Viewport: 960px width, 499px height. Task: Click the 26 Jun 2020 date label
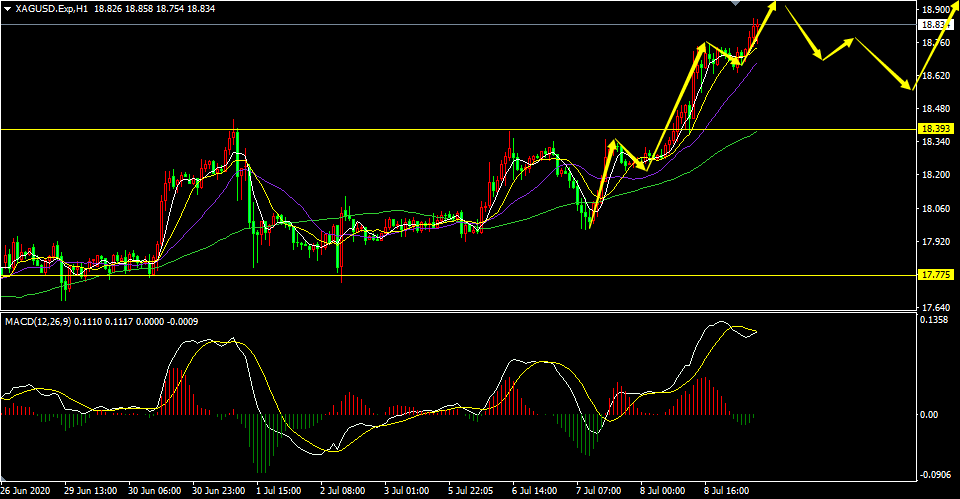point(25,491)
